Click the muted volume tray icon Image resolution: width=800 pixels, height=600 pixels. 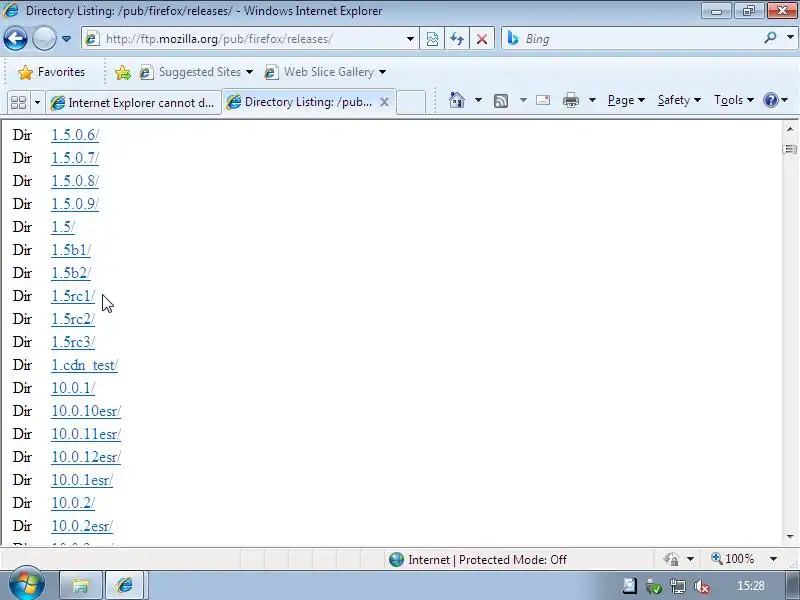[x=702, y=587]
